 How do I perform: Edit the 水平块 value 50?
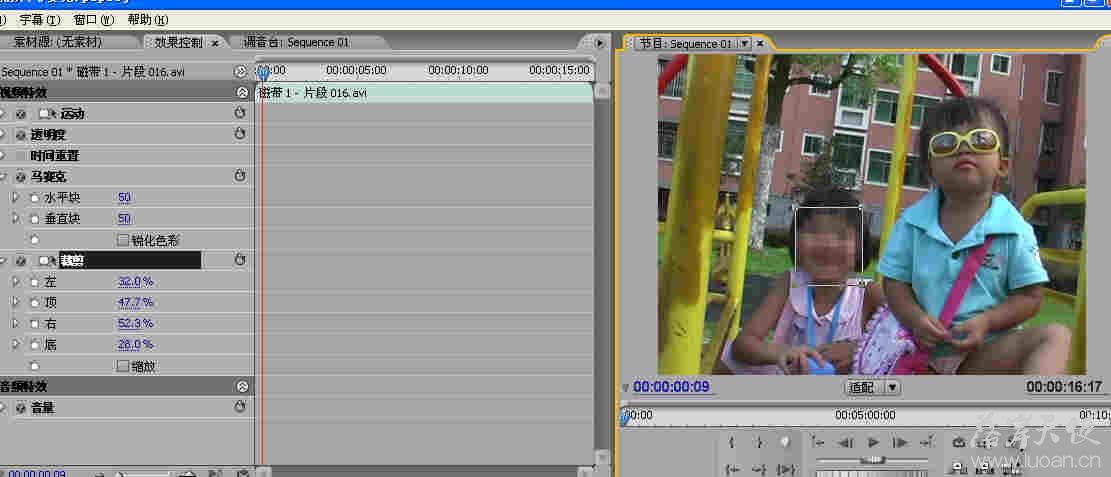click(x=124, y=198)
